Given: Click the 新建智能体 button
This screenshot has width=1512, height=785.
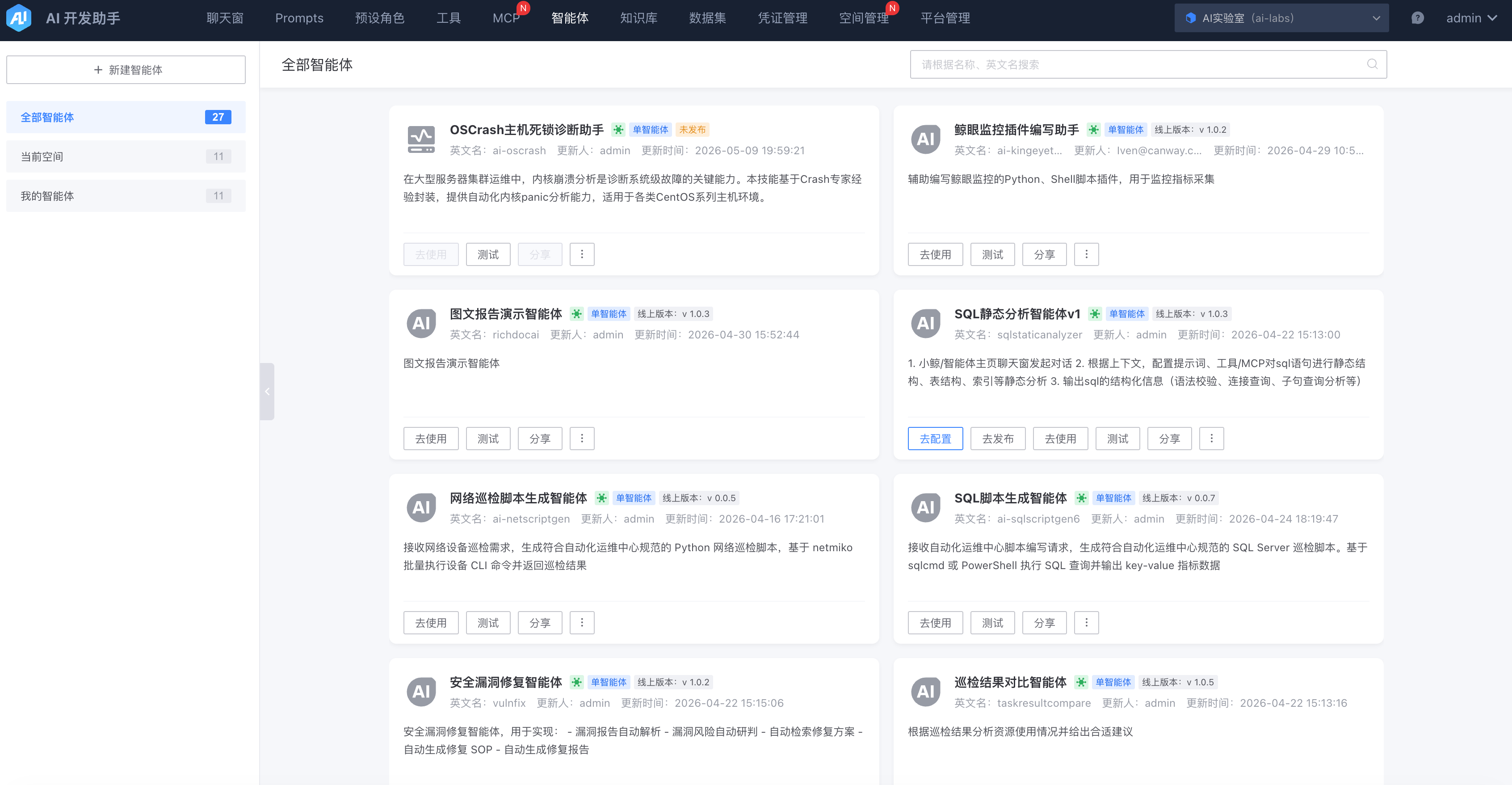Looking at the screenshot, I should coord(126,70).
